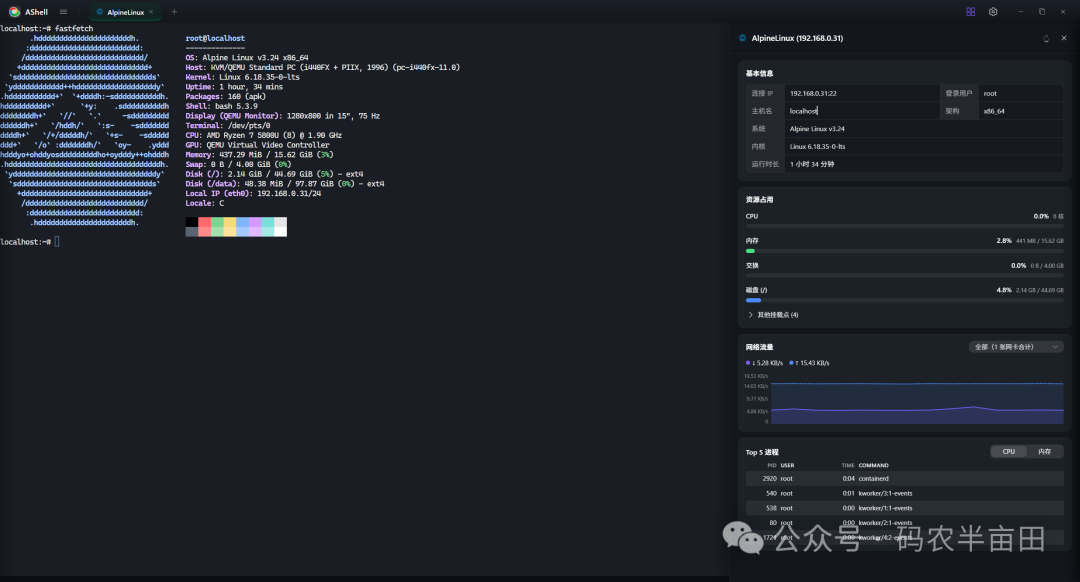Click the blue upload speed legend dot
This screenshot has height=582, width=1080.
click(791, 363)
